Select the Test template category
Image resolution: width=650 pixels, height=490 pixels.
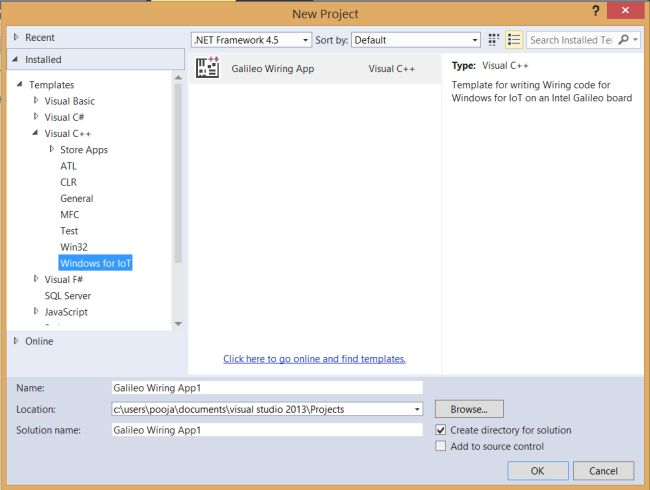69,230
